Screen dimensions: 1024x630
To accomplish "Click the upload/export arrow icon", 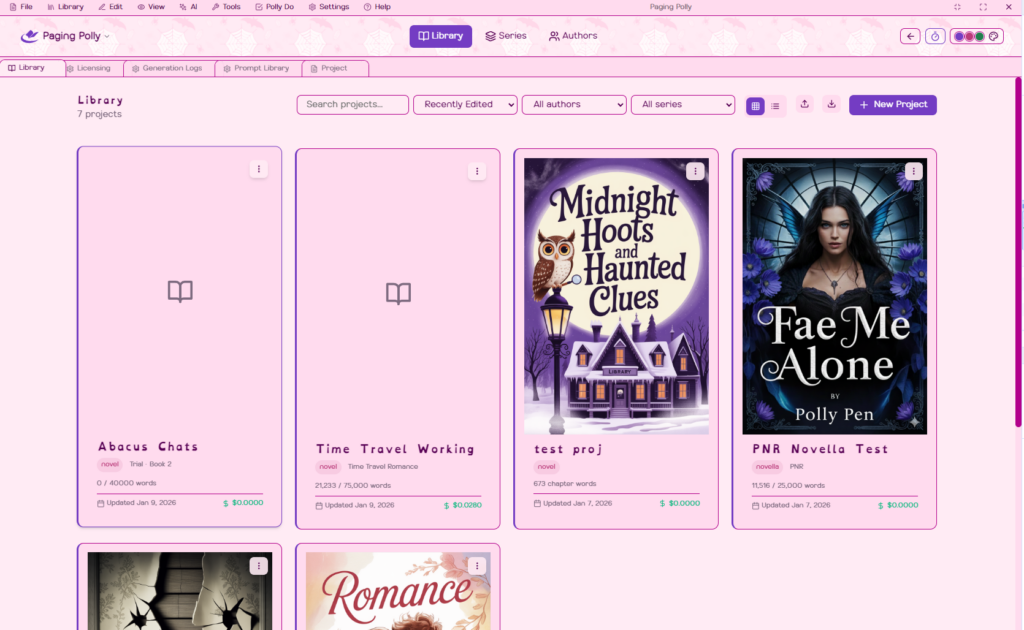I will tap(805, 104).
